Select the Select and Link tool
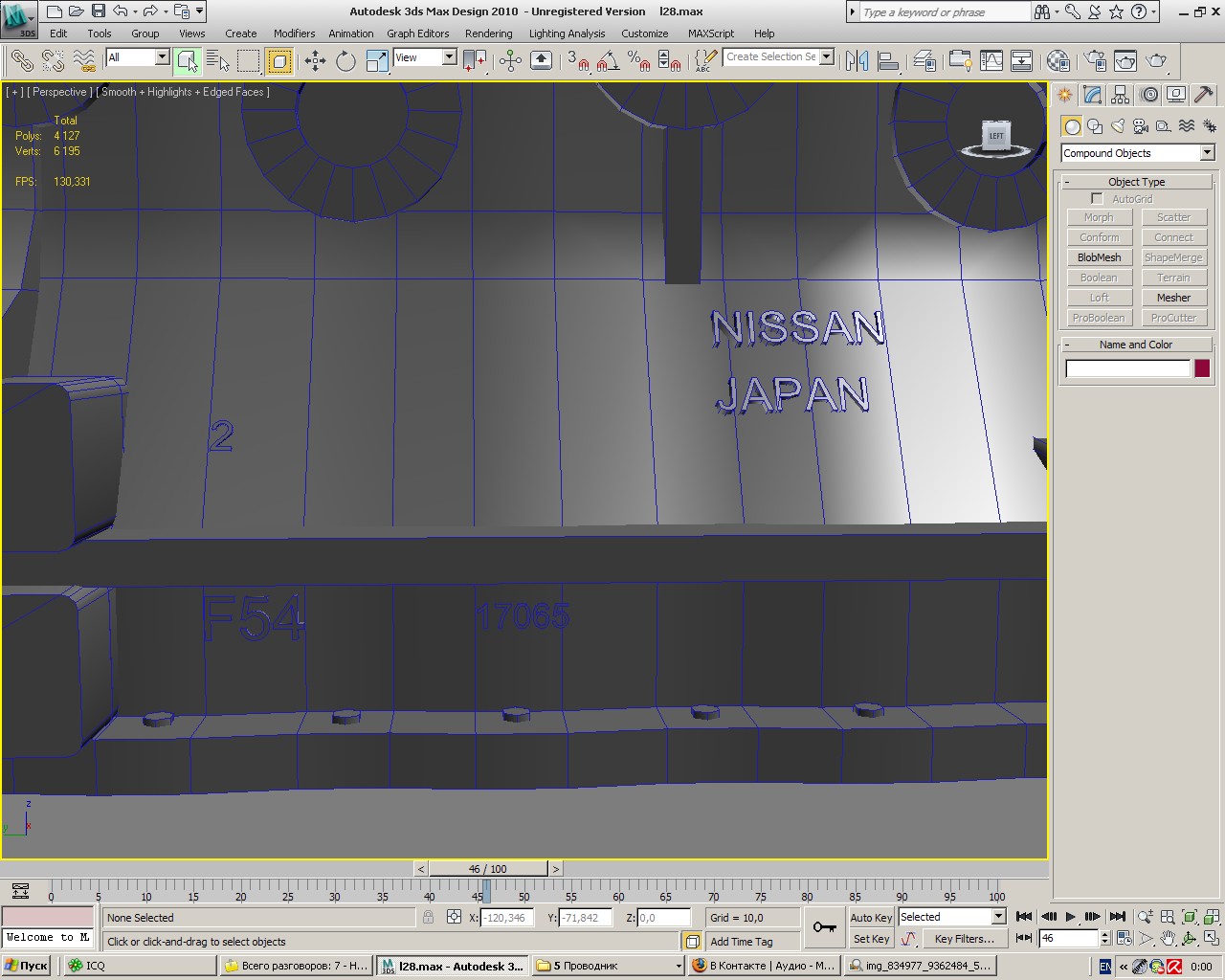This screenshot has width=1225, height=980. (22, 60)
